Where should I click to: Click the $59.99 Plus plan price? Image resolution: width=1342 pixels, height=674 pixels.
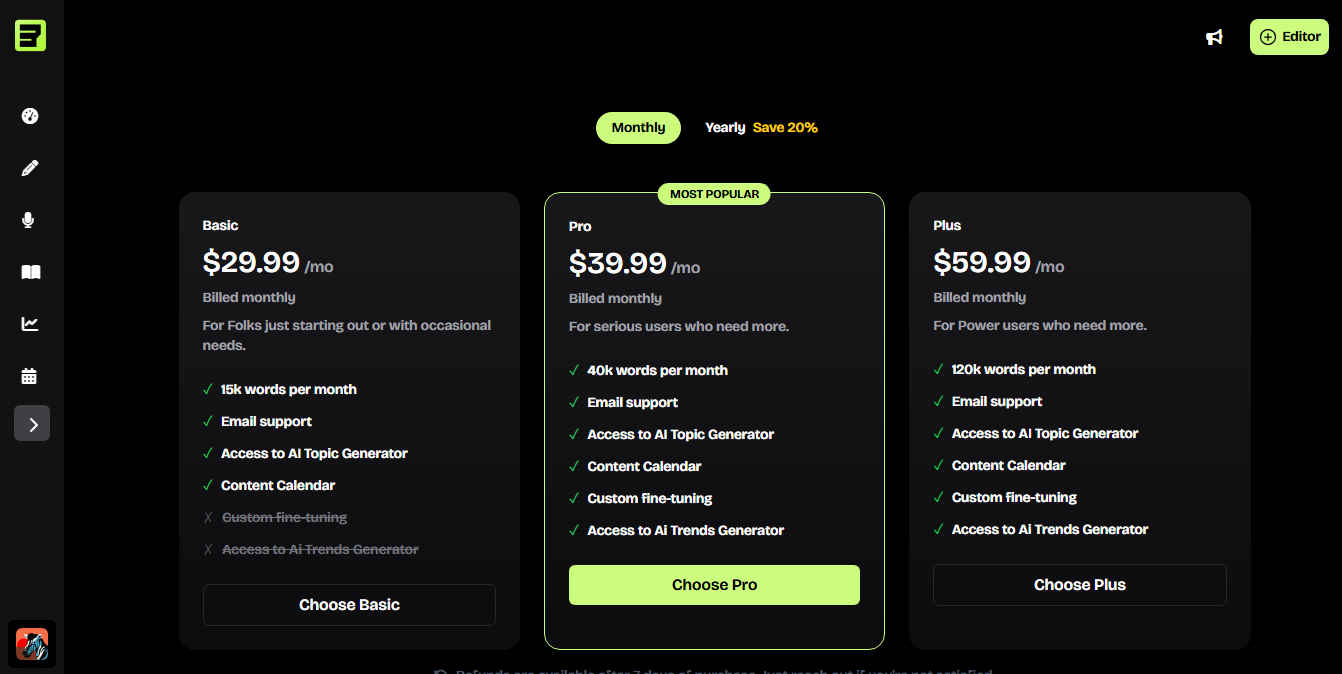click(x=982, y=262)
